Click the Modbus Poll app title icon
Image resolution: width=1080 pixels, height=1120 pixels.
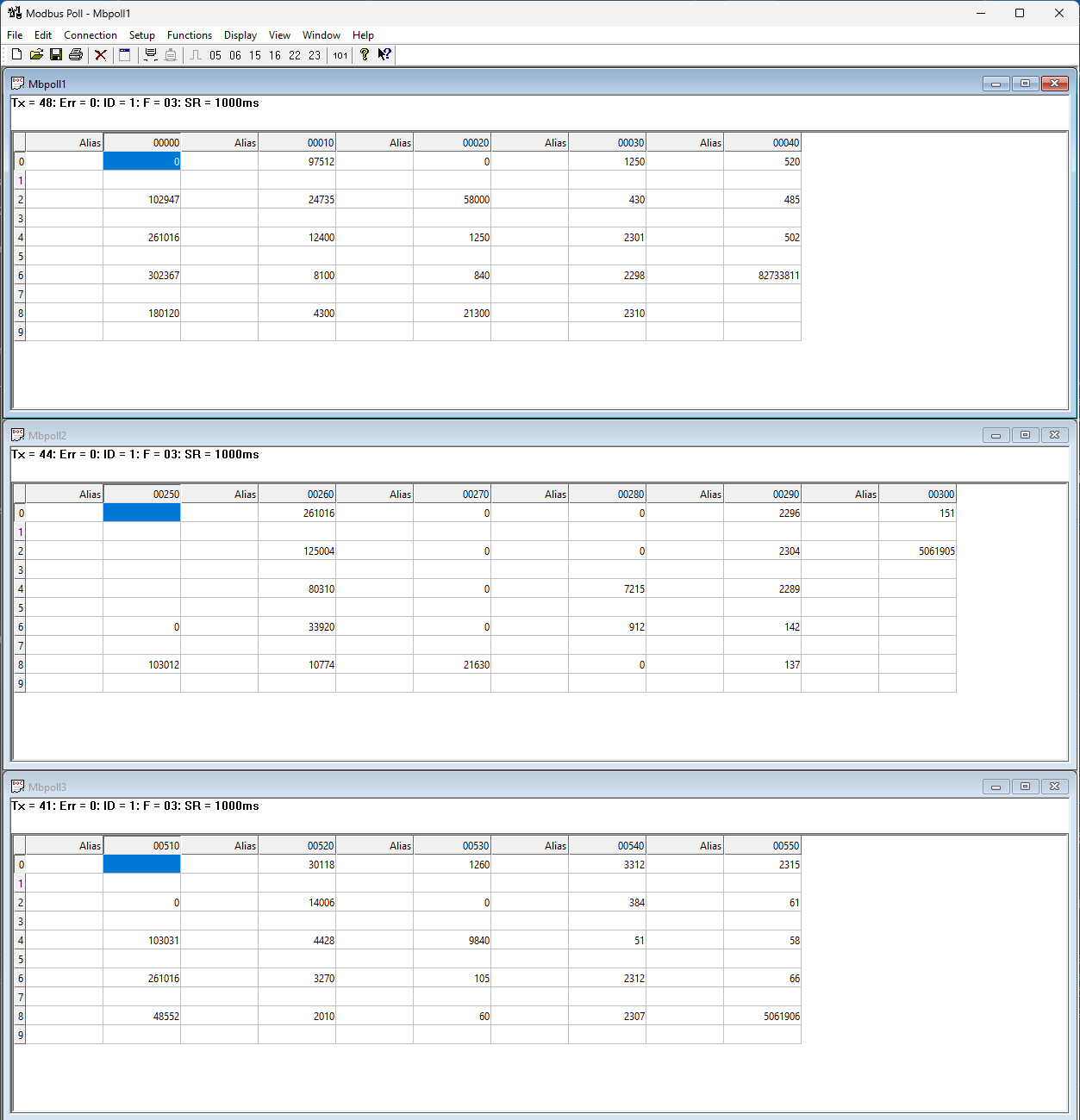pyautogui.click(x=15, y=13)
